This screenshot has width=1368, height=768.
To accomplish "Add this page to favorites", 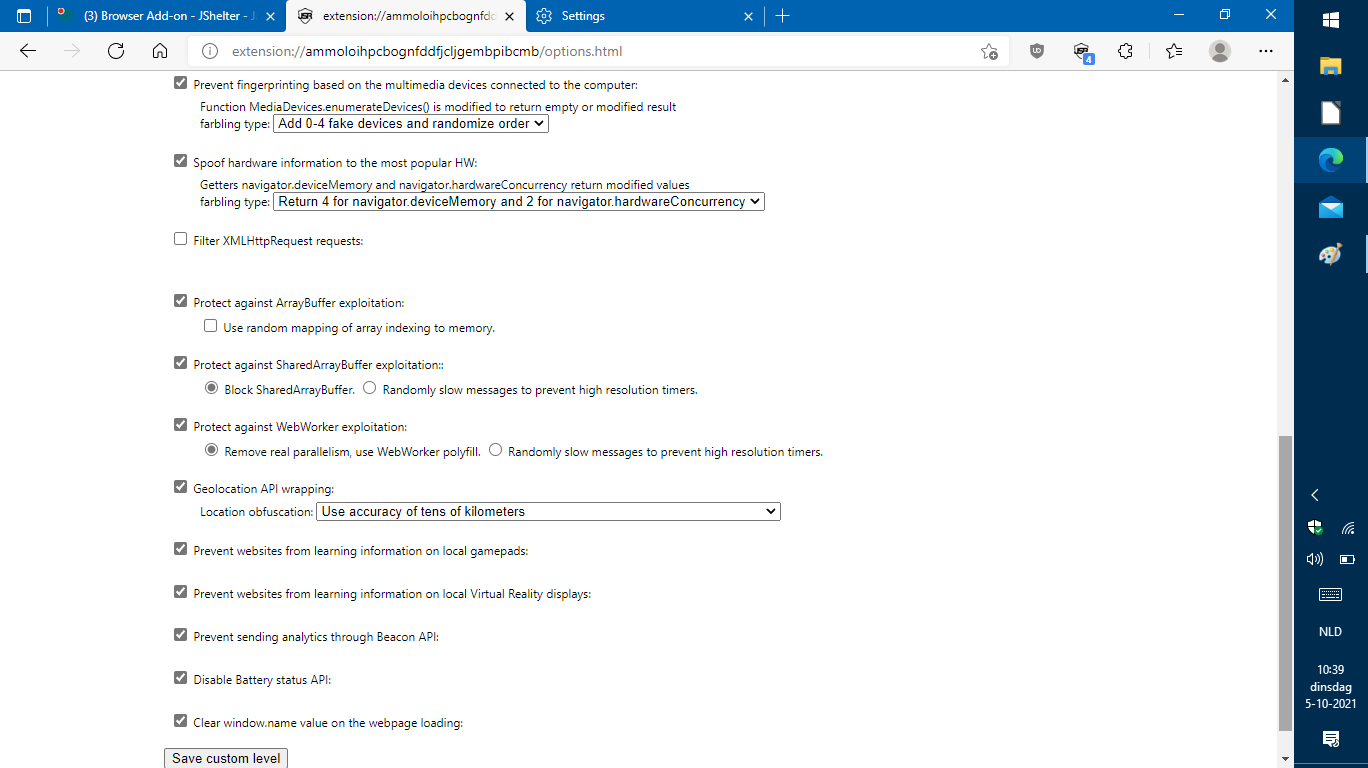I will tap(989, 51).
